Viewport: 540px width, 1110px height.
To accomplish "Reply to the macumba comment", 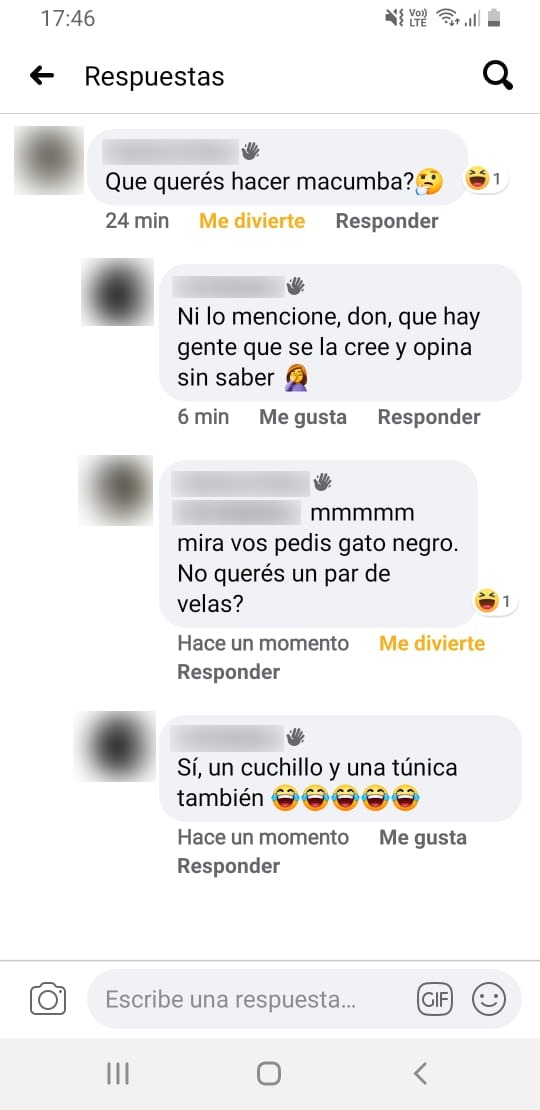I will pyautogui.click(x=387, y=221).
